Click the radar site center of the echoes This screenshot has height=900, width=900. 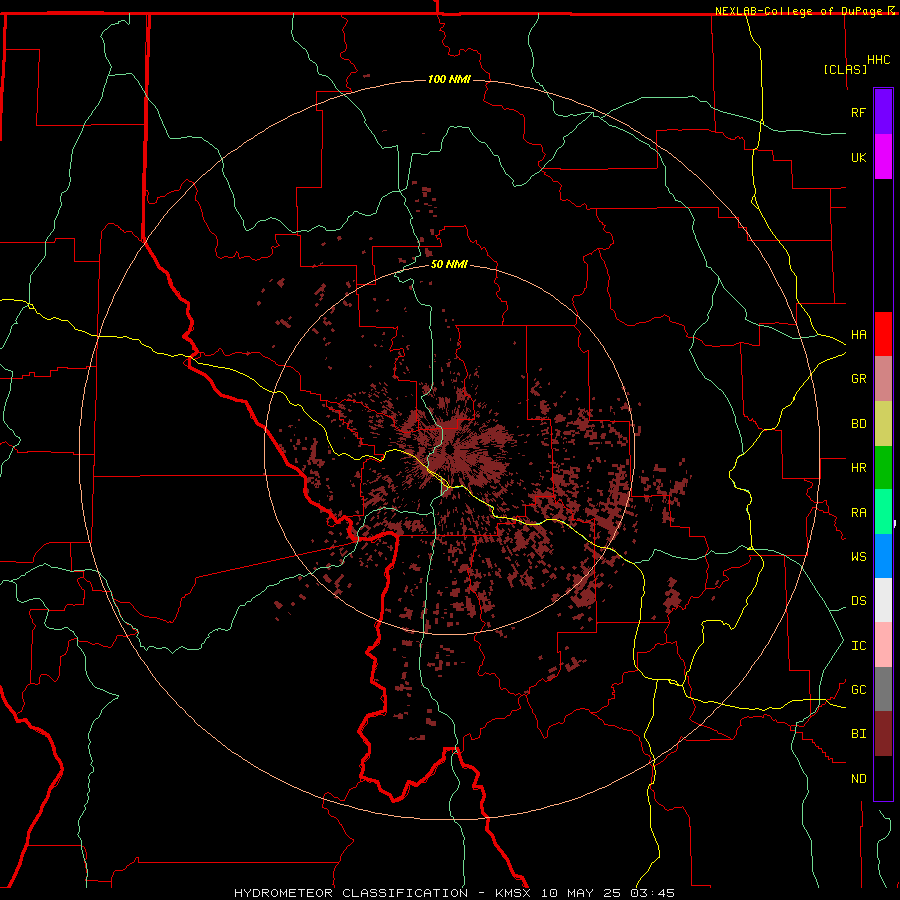coord(449,449)
